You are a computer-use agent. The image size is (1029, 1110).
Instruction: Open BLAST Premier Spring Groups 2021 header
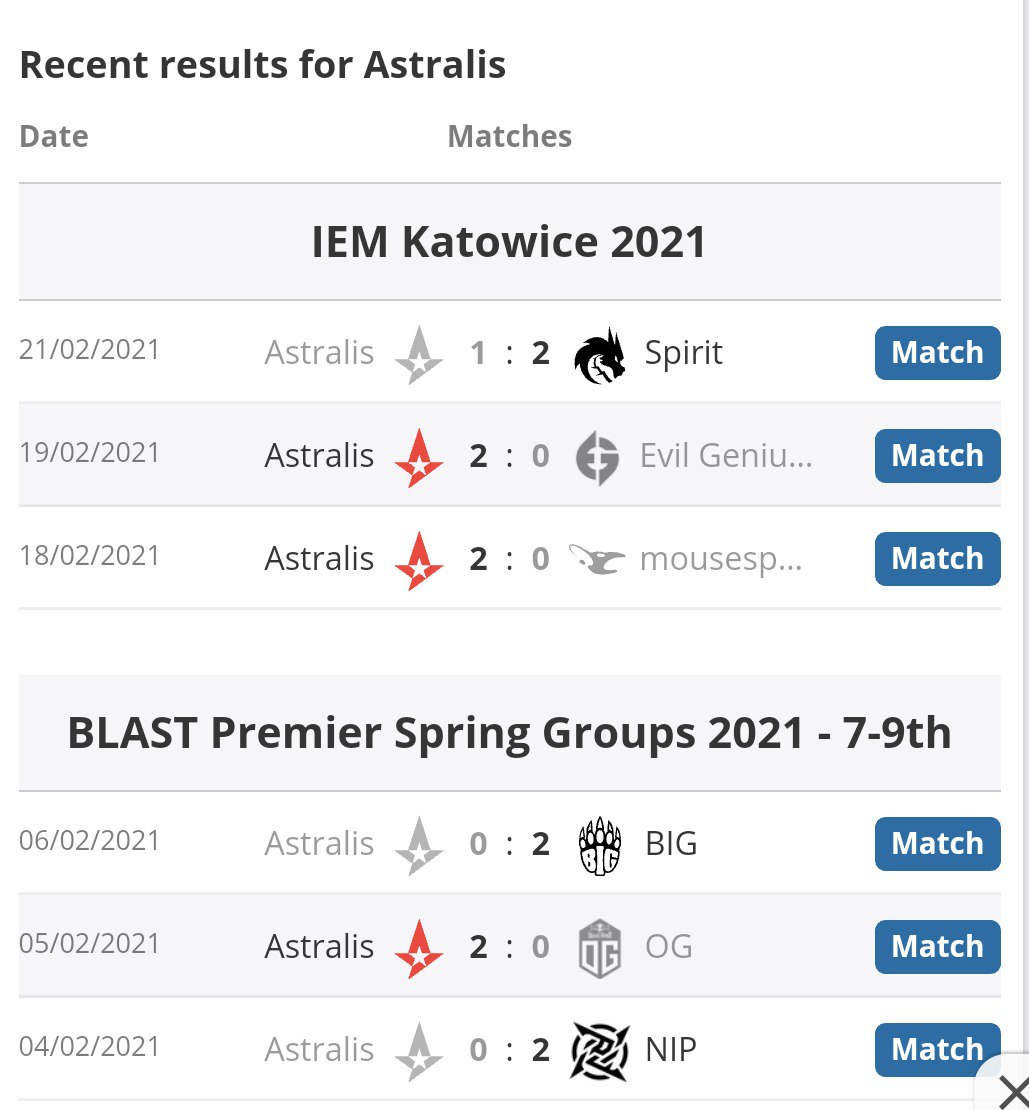[509, 733]
